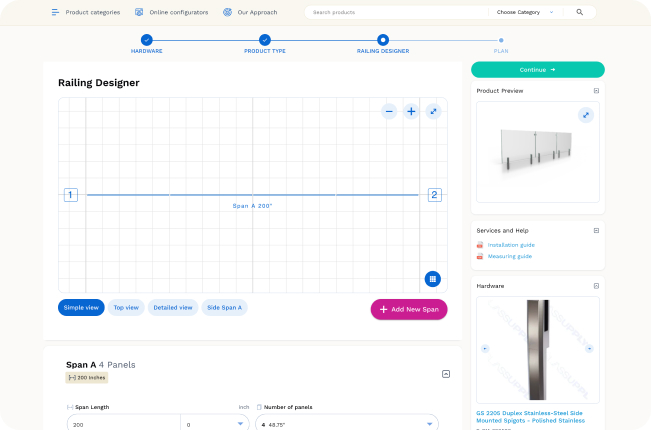
Task: Go to the Hardware step marker
Action: point(147,40)
